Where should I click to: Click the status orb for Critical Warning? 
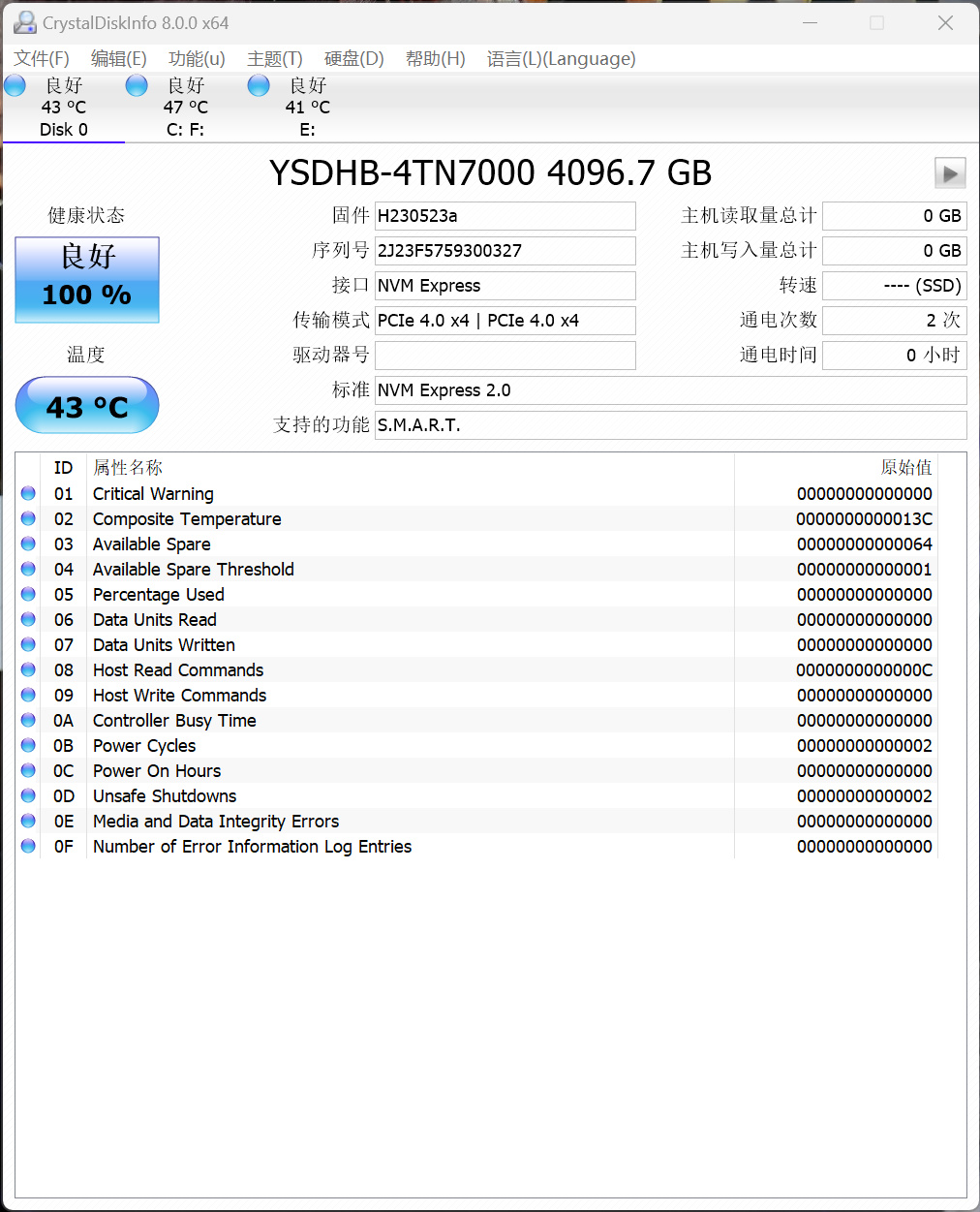pos(28,493)
